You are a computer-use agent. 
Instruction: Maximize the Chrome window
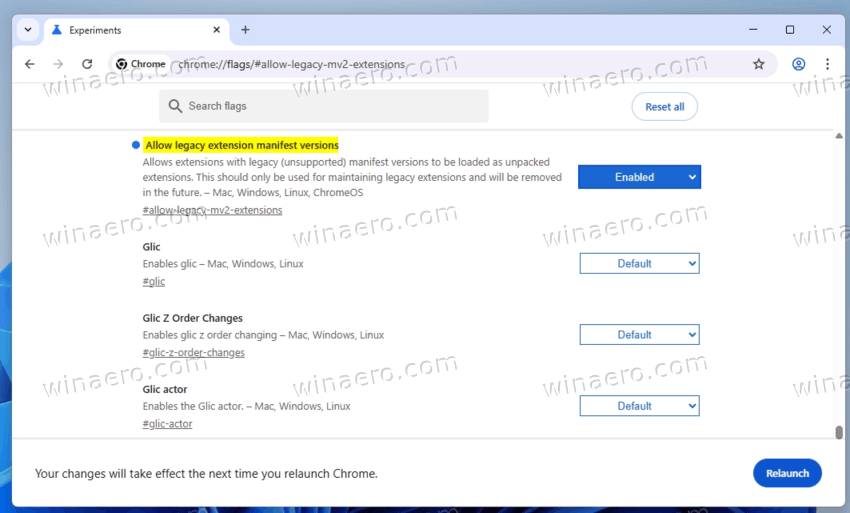pyautogui.click(x=790, y=30)
